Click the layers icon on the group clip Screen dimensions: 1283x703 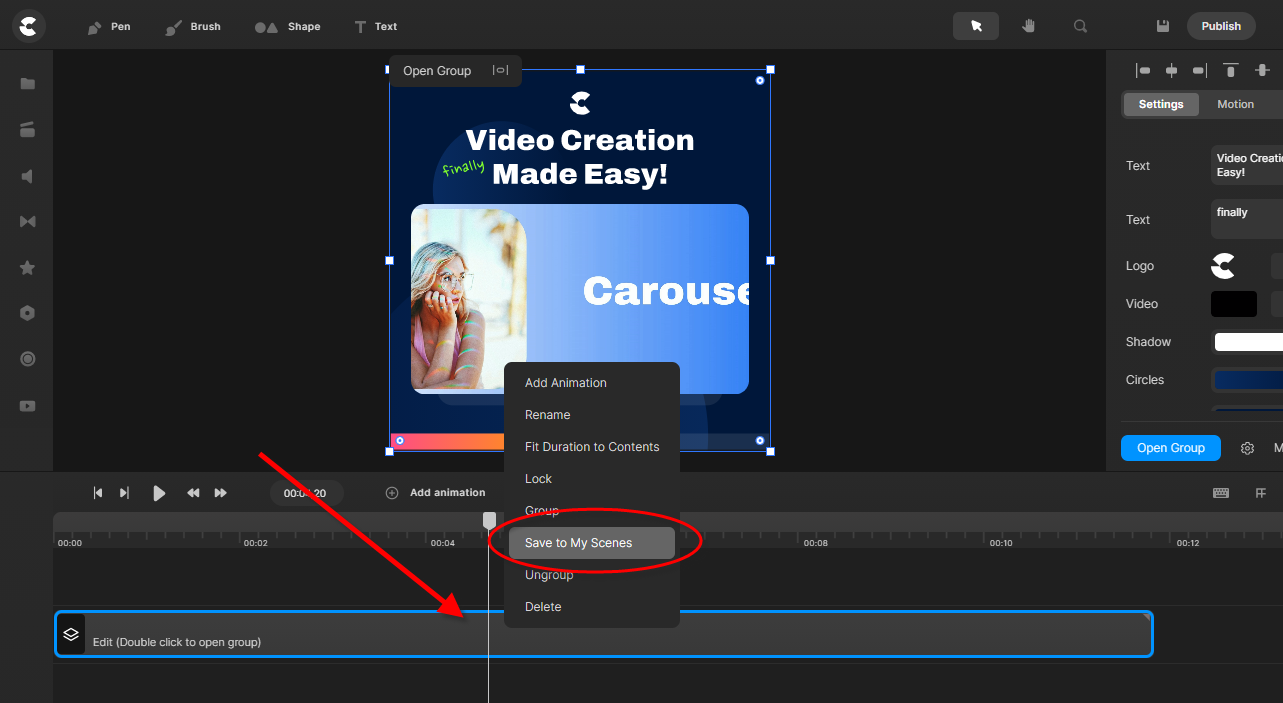[x=71, y=634]
